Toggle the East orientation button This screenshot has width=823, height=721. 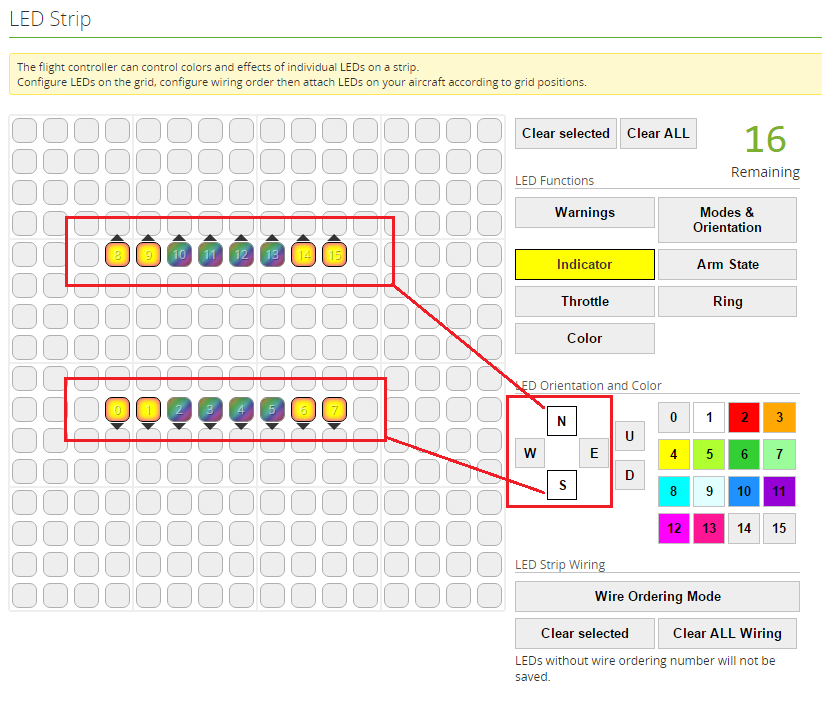pyautogui.click(x=593, y=453)
